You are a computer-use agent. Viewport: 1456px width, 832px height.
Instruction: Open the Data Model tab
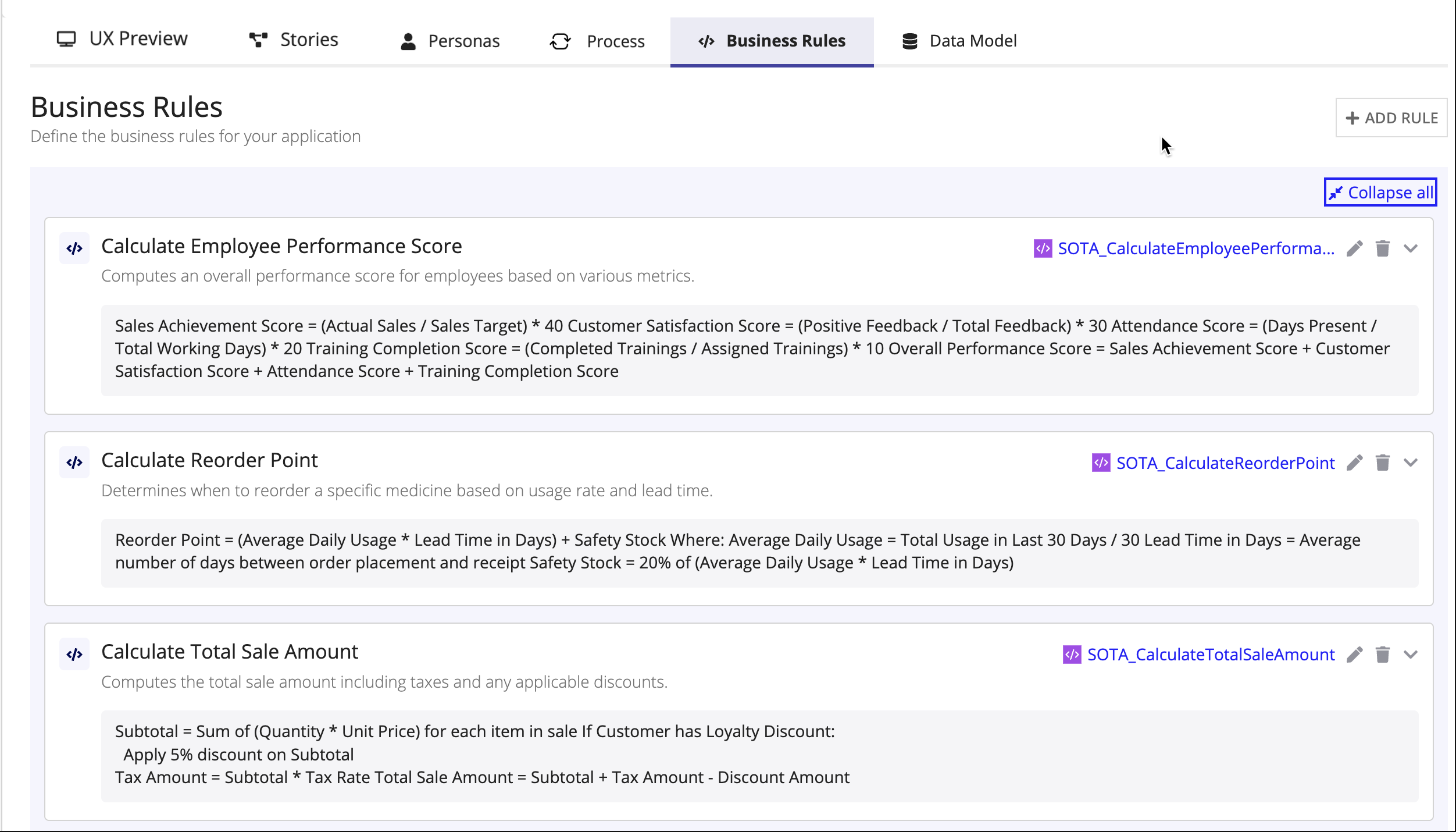click(959, 41)
